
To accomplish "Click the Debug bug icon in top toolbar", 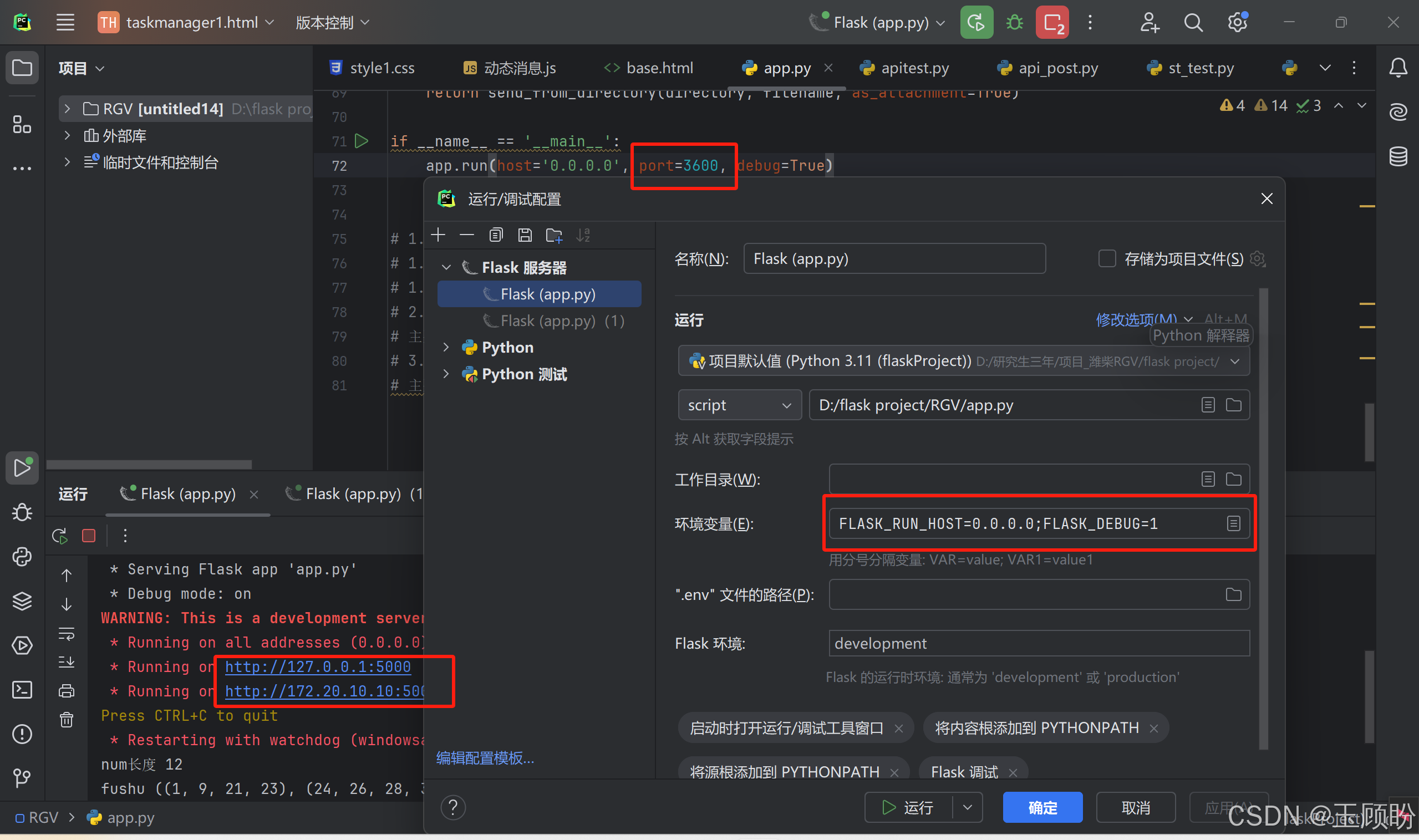I will (1014, 23).
